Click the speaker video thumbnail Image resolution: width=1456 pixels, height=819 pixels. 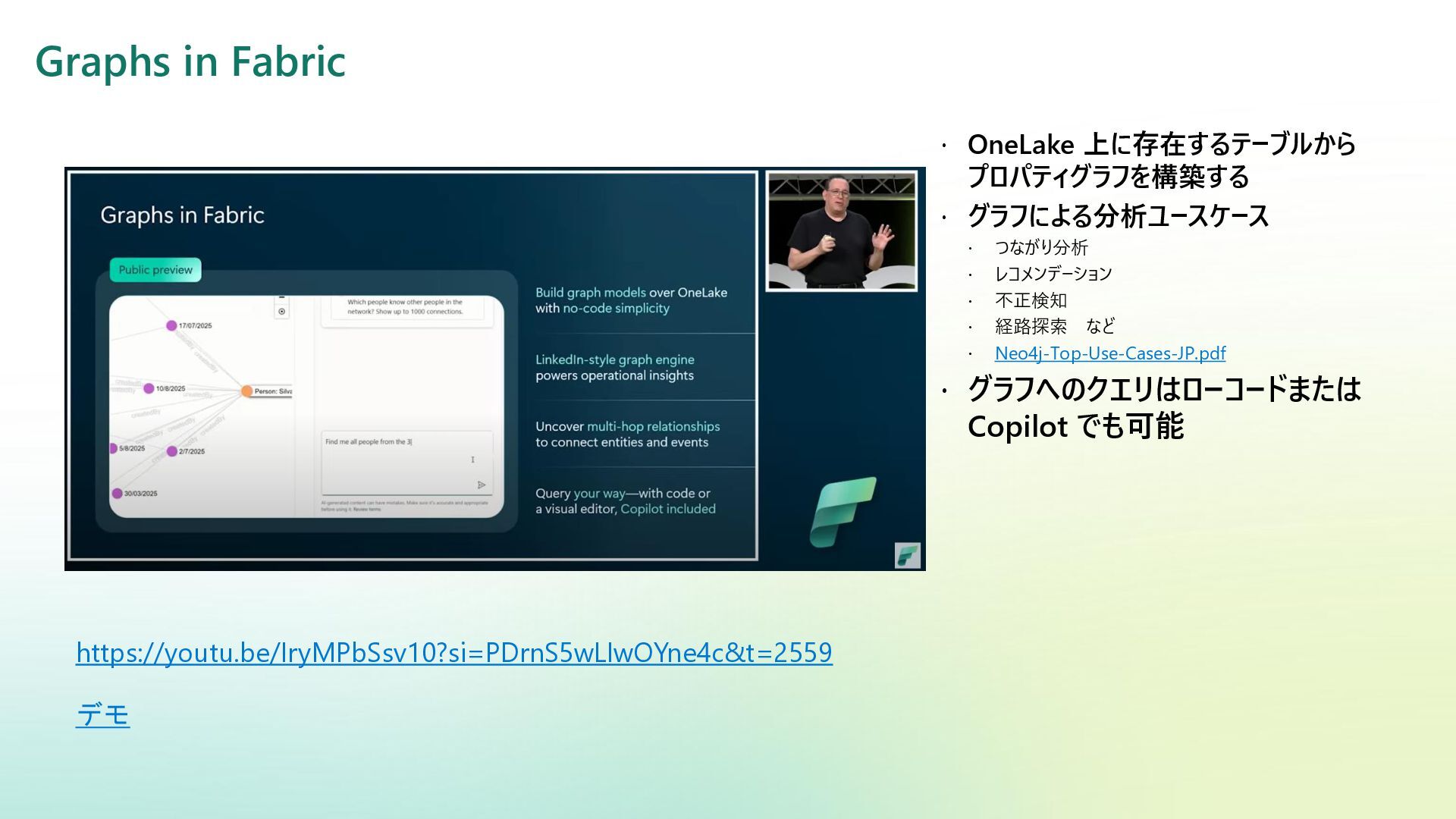(x=841, y=231)
